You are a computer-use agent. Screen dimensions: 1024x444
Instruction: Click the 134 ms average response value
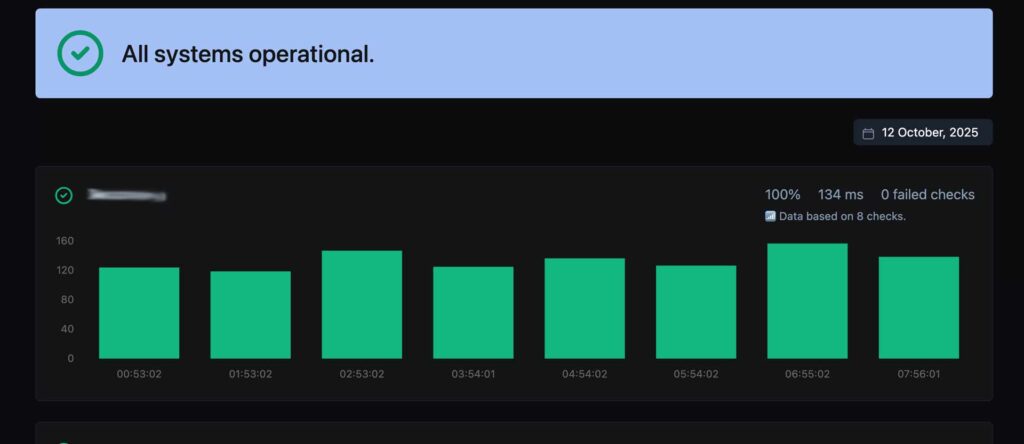(x=840, y=195)
